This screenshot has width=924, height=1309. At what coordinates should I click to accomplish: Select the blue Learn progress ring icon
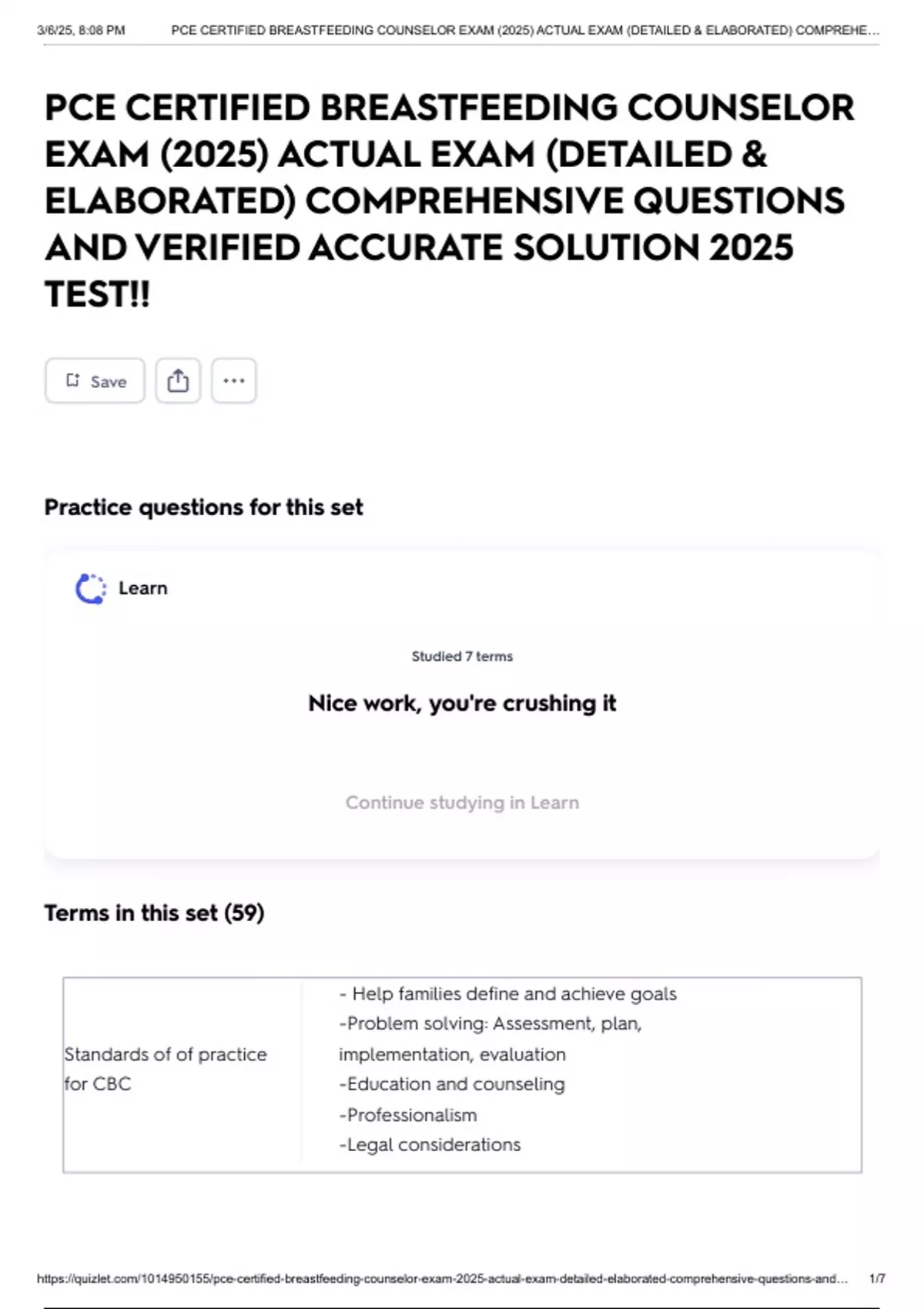click(90, 588)
